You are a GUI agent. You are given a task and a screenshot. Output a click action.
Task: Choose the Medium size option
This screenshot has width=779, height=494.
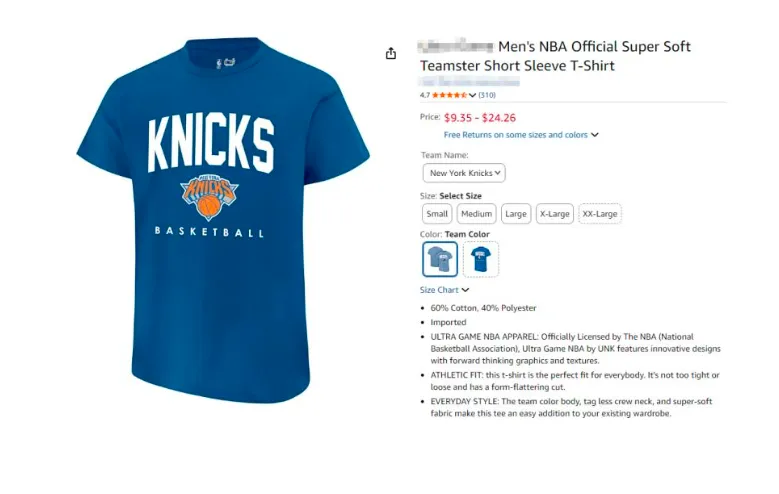(476, 214)
